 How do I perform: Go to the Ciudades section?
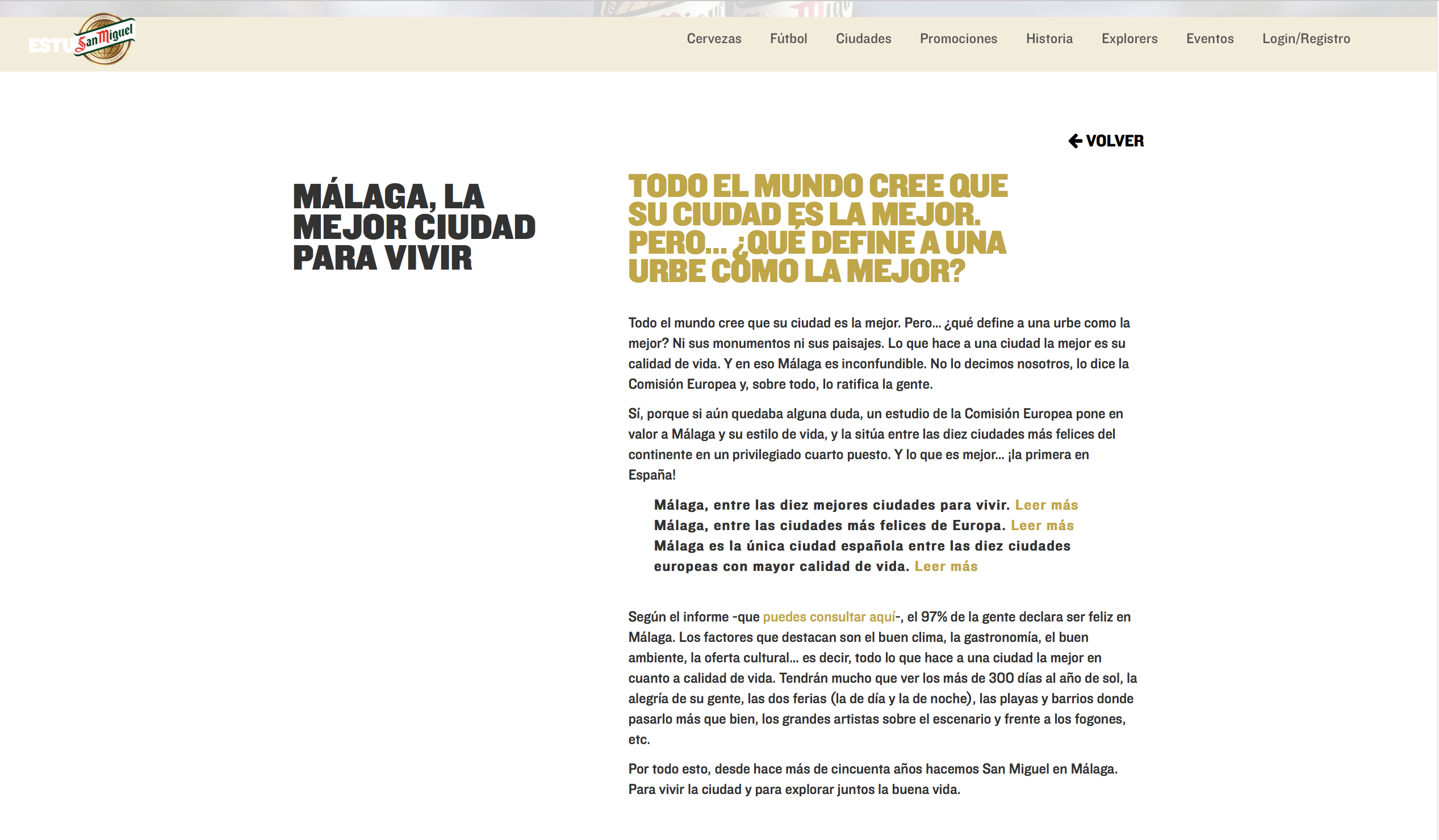(x=863, y=39)
